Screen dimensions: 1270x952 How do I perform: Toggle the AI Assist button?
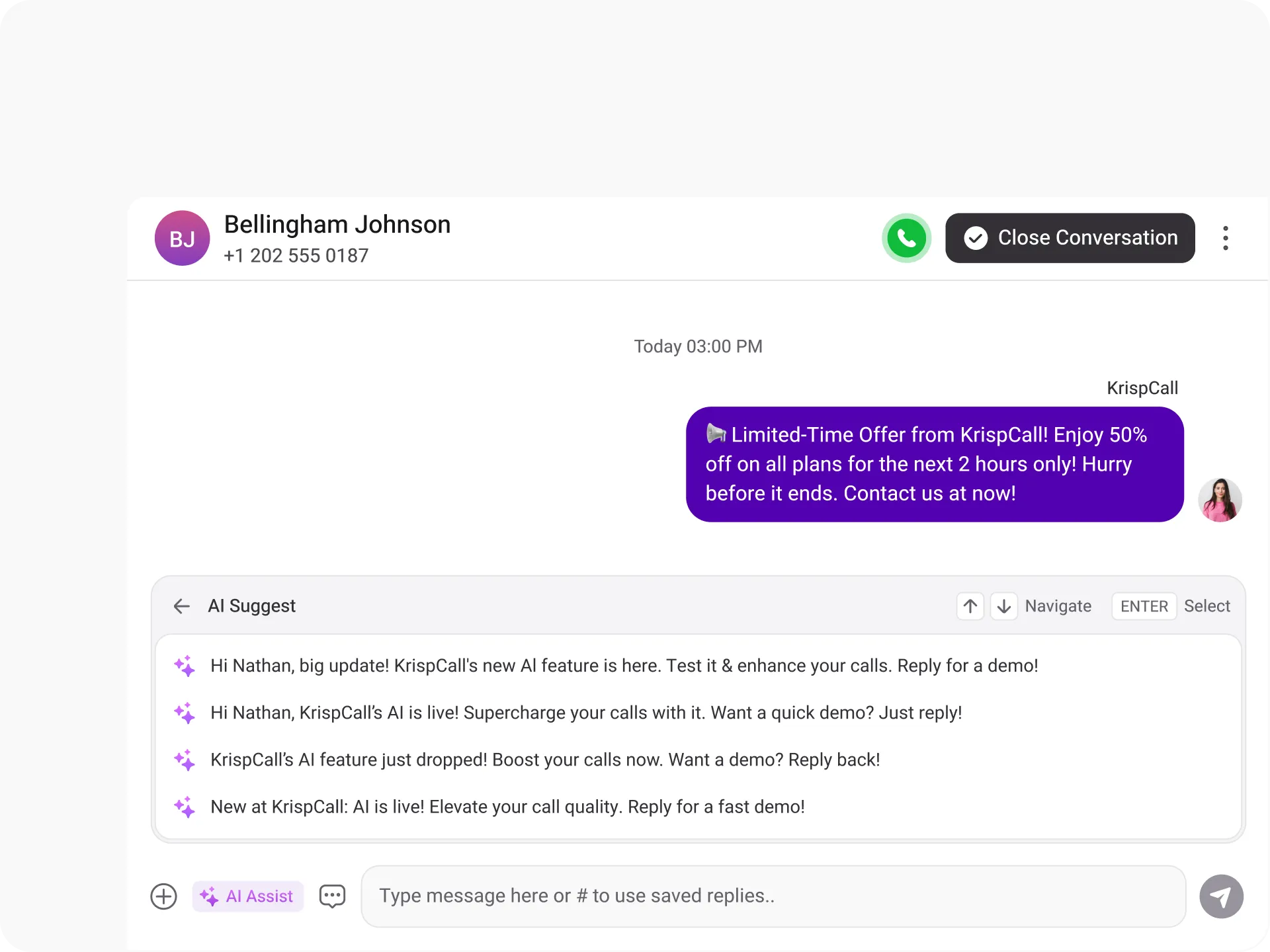click(x=247, y=896)
